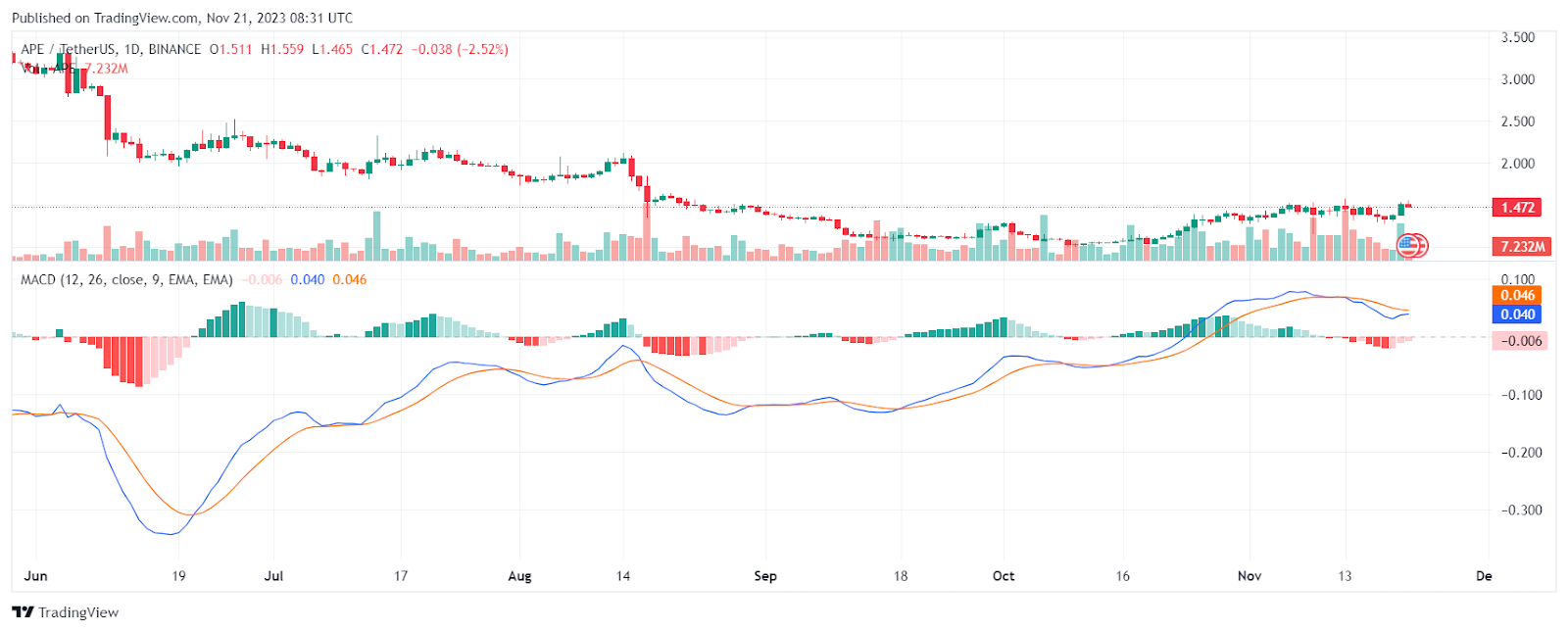Click the Oct date on time axis

pyautogui.click(x=1004, y=576)
